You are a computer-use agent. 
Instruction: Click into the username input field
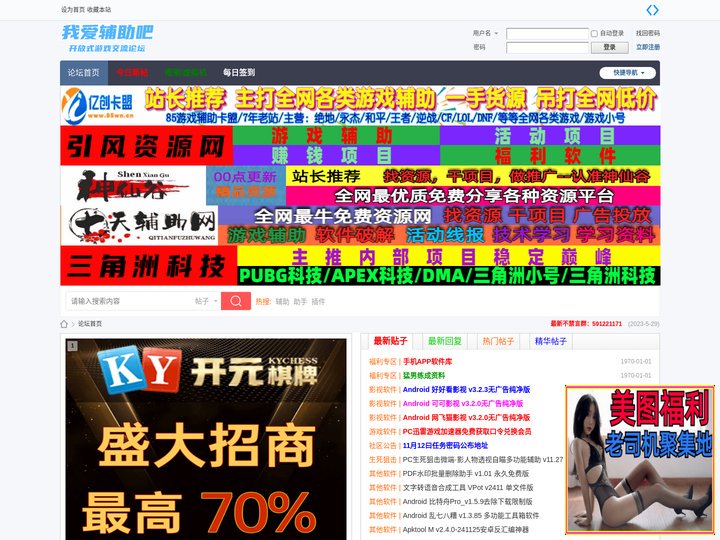(x=547, y=34)
